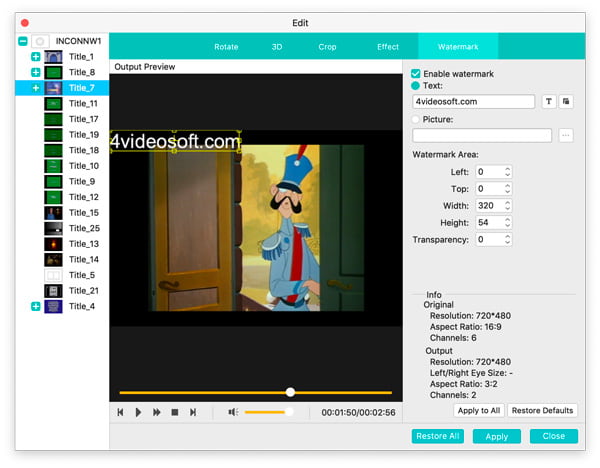Expand the Title_8 node

[36, 72]
